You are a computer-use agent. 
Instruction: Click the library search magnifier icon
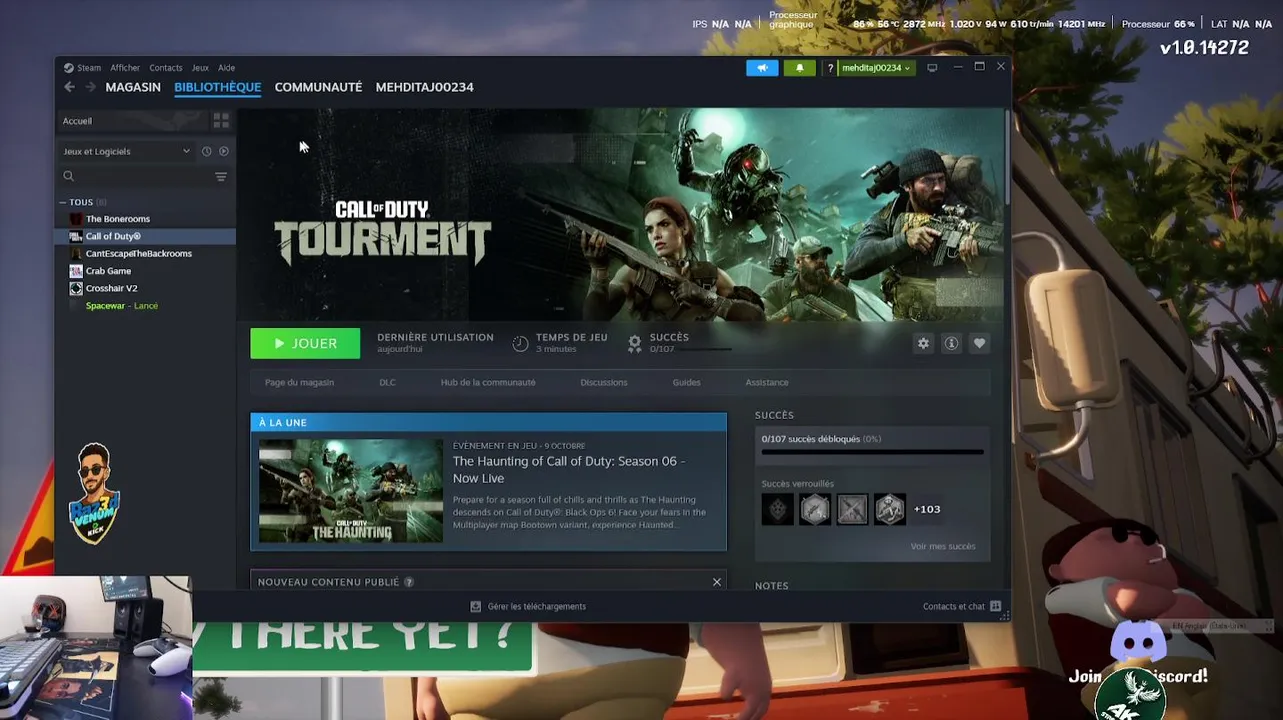(69, 176)
